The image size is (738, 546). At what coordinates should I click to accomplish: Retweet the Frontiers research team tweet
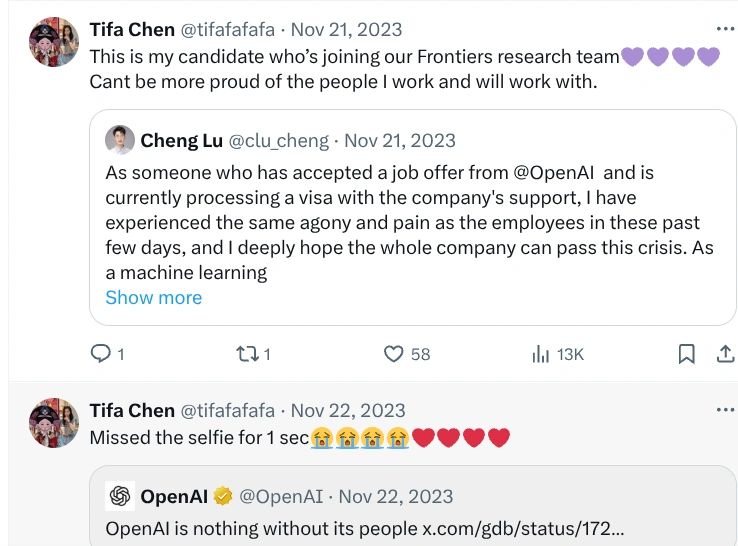click(x=244, y=353)
